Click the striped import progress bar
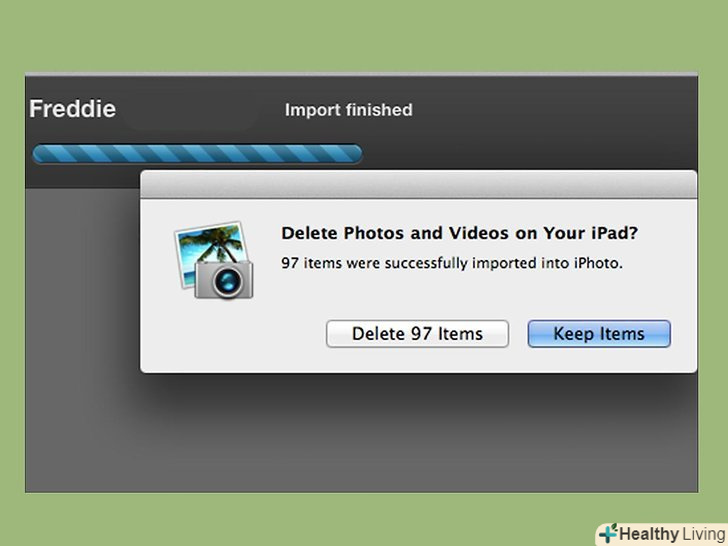The image size is (728, 546). pos(197,154)
